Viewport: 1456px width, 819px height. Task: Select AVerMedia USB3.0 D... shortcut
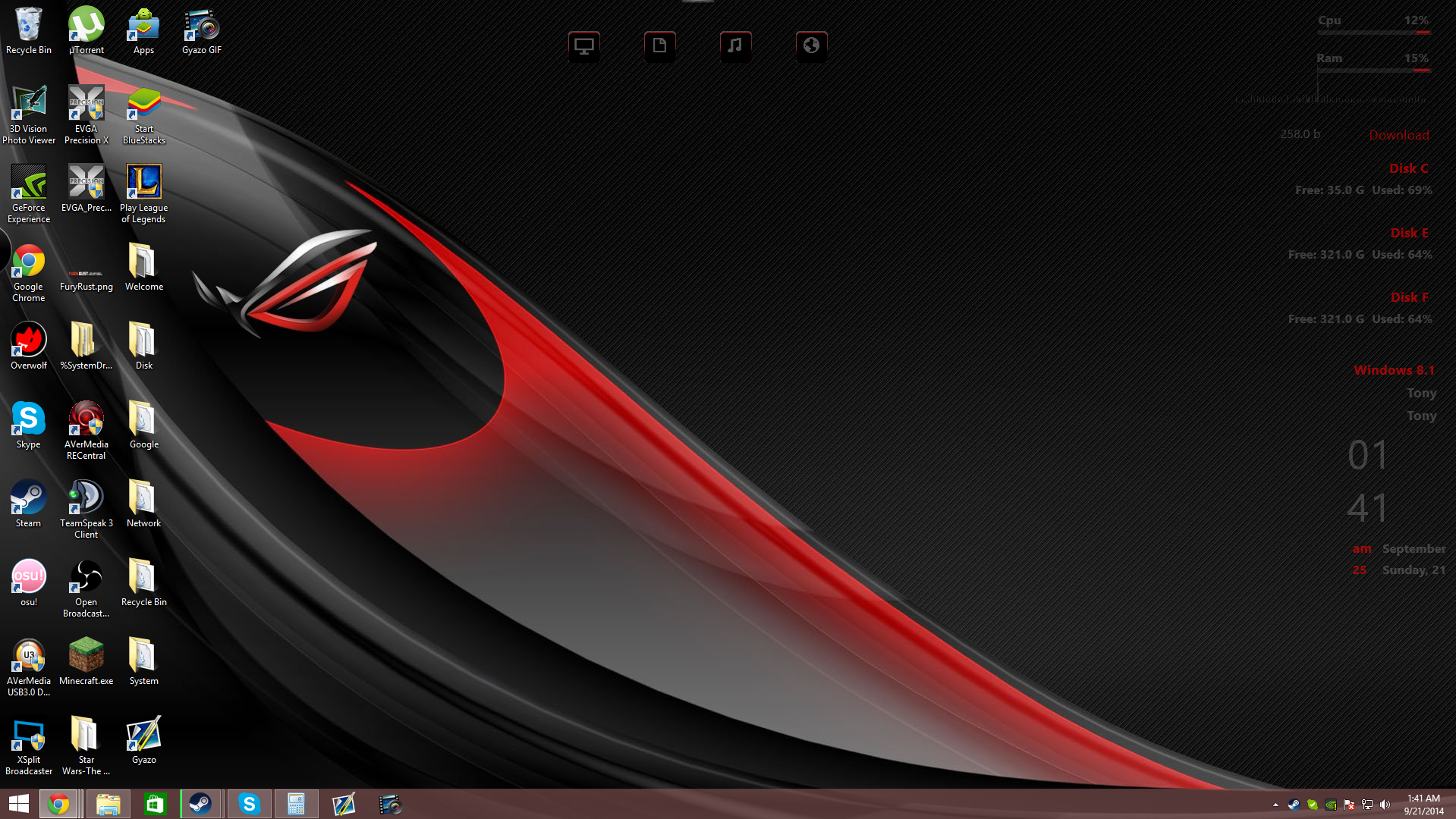pyautogui.click(x=29, y=667)
